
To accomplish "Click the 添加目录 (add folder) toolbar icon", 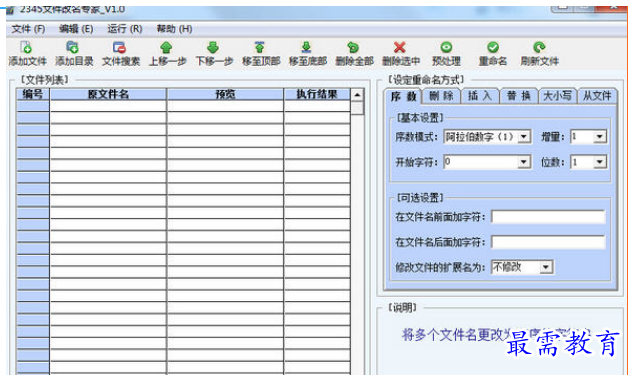I will (72, 47).
